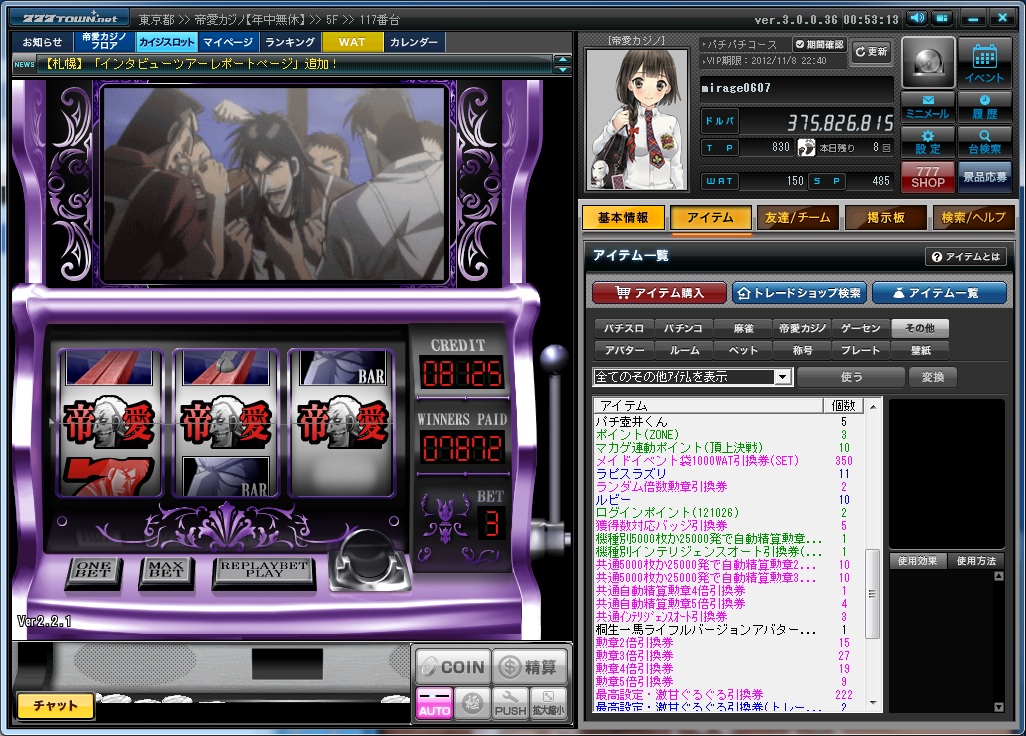Viewport: 1026px width, 736px height.
Task: Open the イベント calendar icon
Action: pyautogui.click(x=984, y=63)
